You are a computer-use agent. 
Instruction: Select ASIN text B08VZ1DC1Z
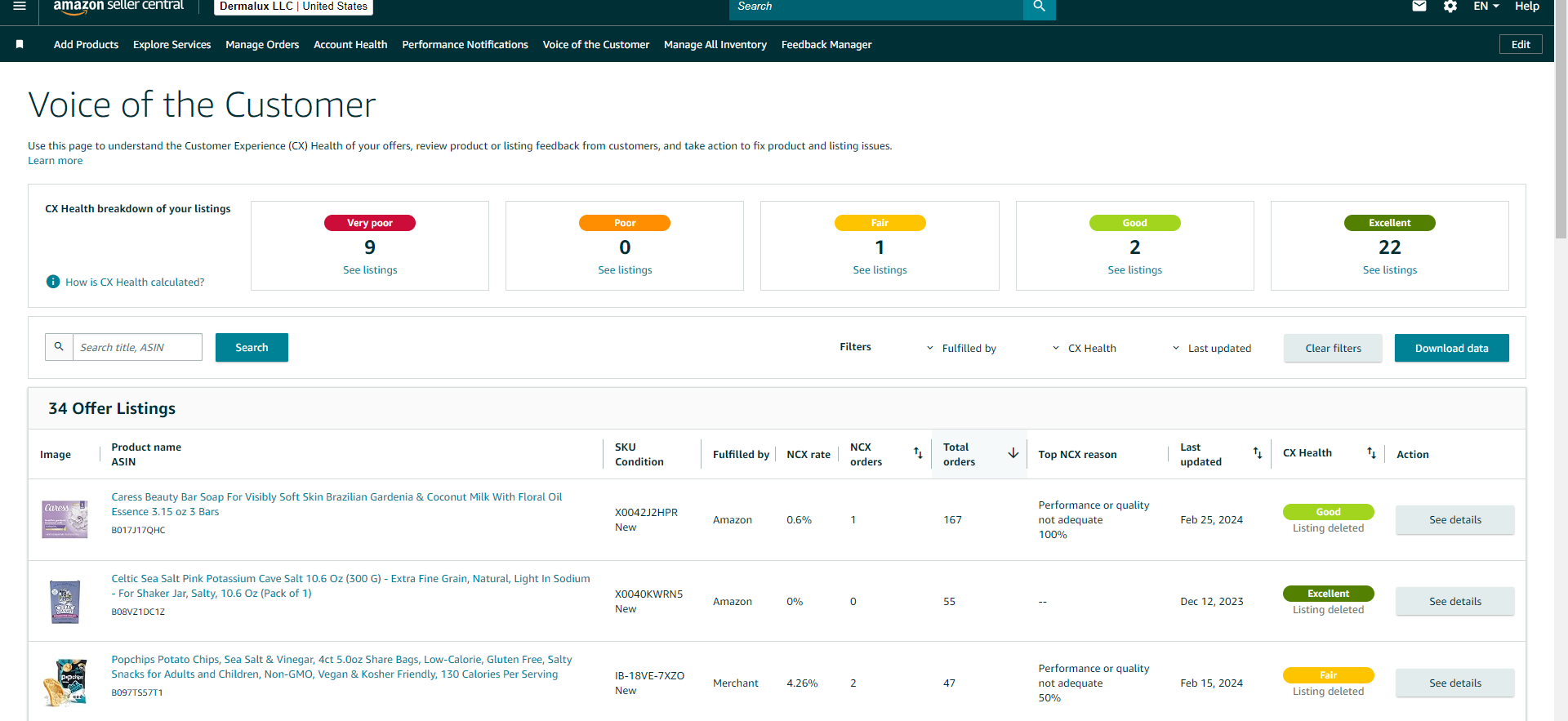click(138, 612)
